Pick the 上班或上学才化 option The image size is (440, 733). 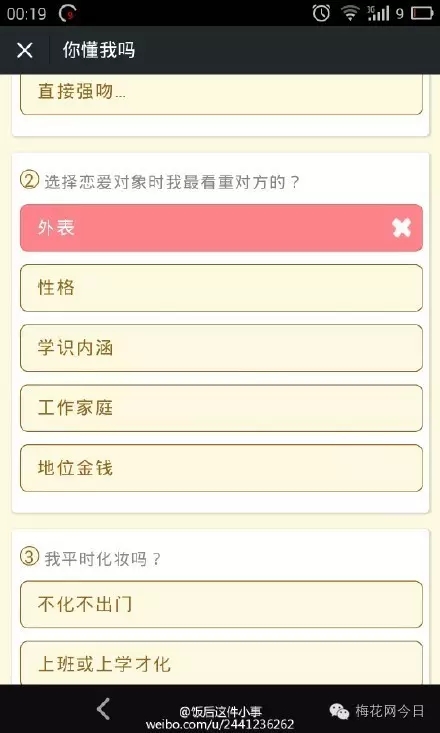coord(221,663)
